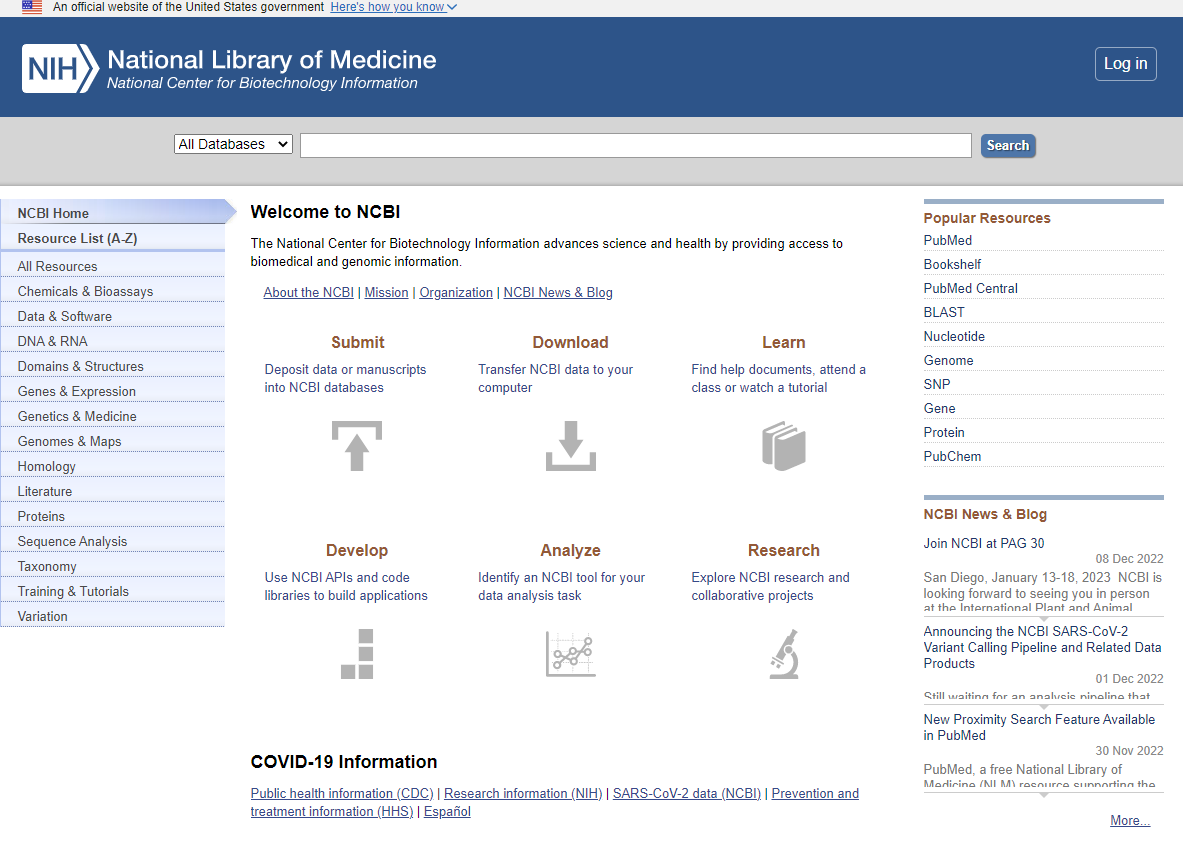The image size is (1183, 850).
Task: Click the Learn books icon
Action: click(x=784, y=446)
